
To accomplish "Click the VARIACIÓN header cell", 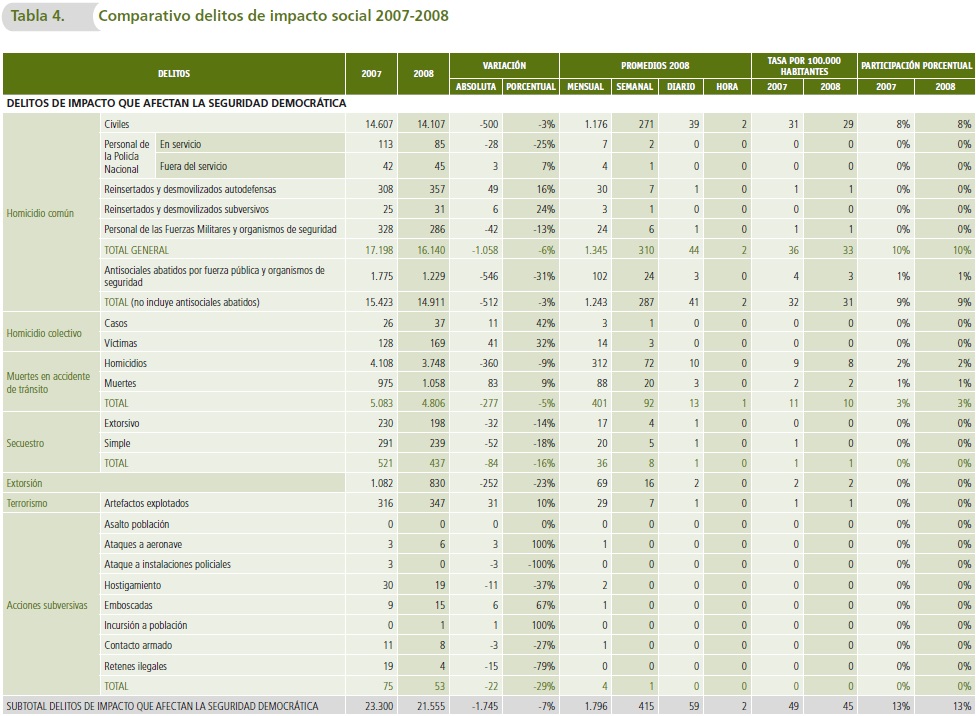I will tap(504, 65).
